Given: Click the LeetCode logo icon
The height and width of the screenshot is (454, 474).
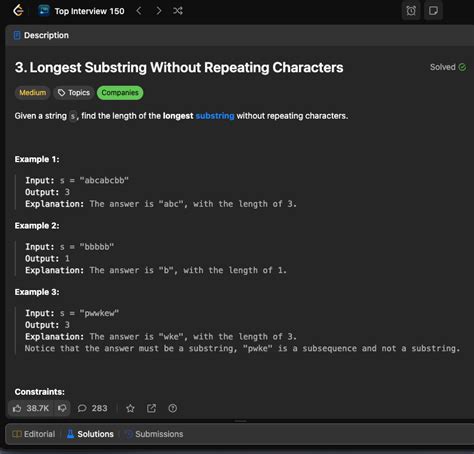Looking at the screenshot, I should [18, 11].
